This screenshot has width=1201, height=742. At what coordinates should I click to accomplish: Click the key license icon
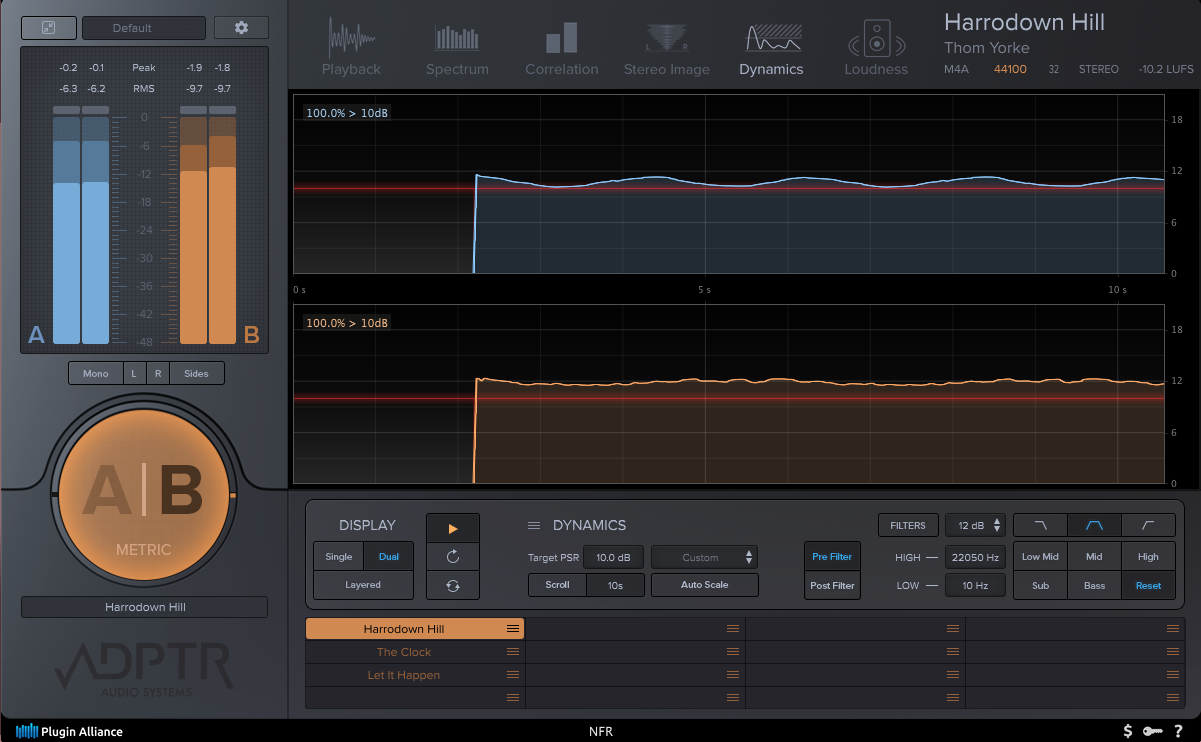[x=1153, y=731]
